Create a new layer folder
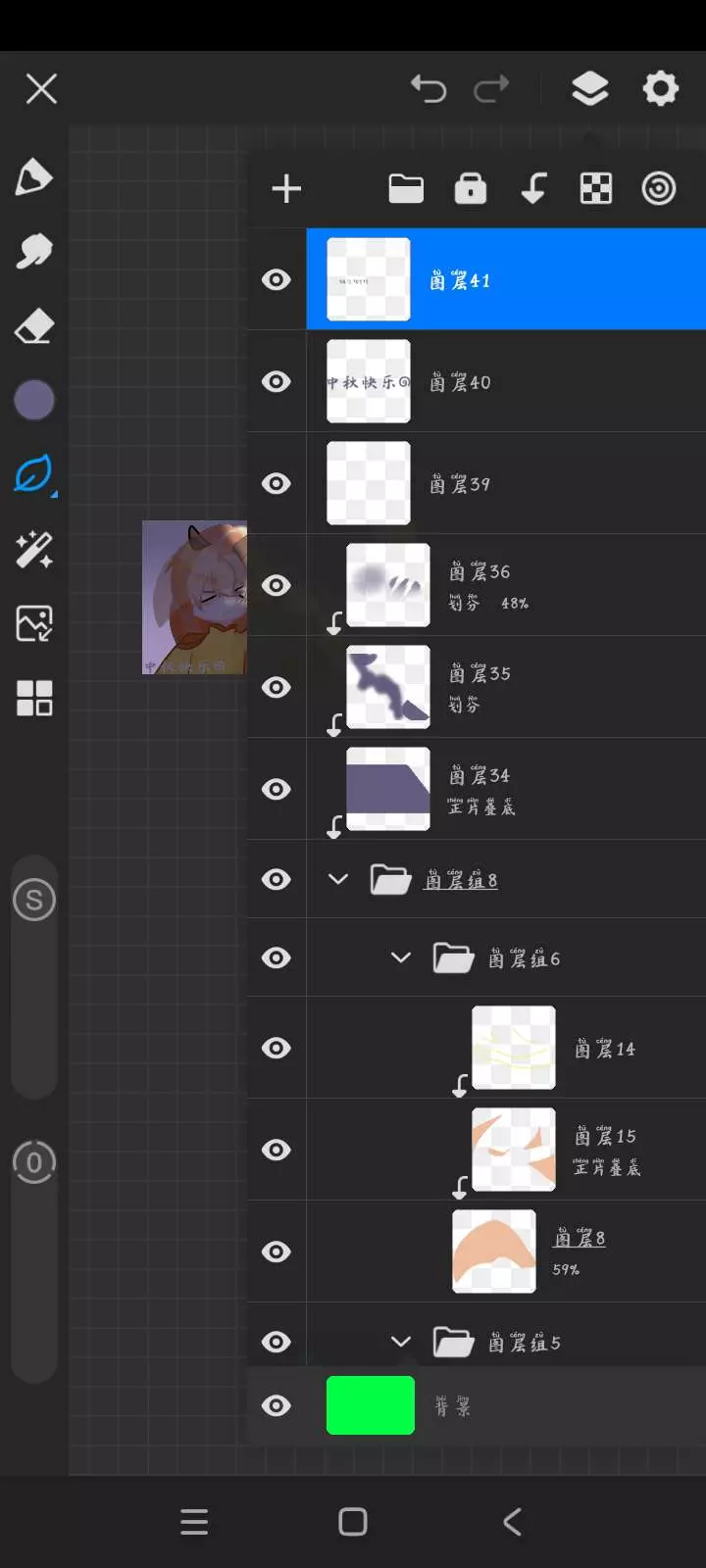Screen dimensions: 706x1568 [x=406, y=188]
